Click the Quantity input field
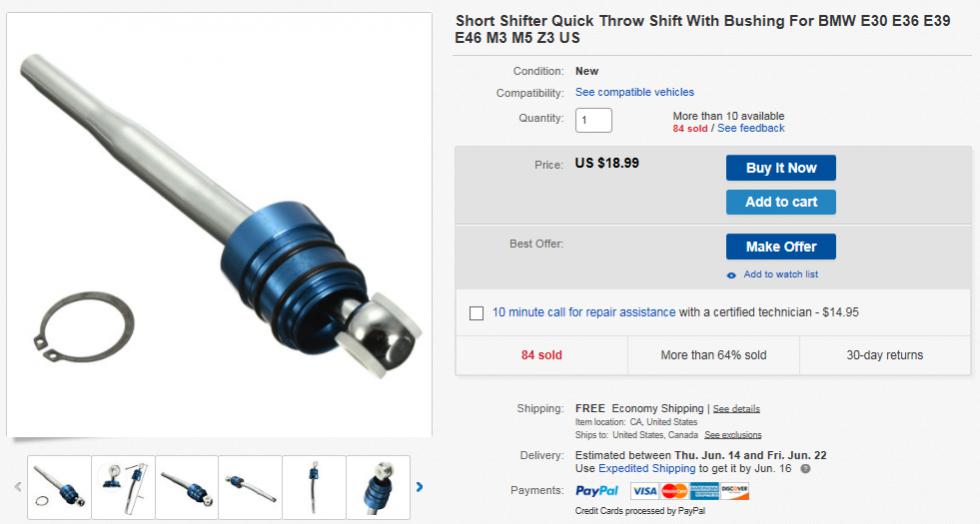This screenshot has height=524, width=980. point(593,120)
